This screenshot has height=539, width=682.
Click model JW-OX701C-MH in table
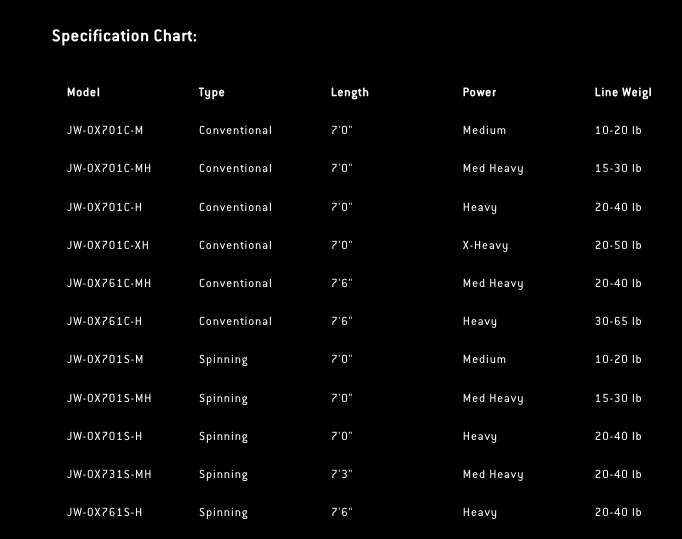click(x=109, y=168)
